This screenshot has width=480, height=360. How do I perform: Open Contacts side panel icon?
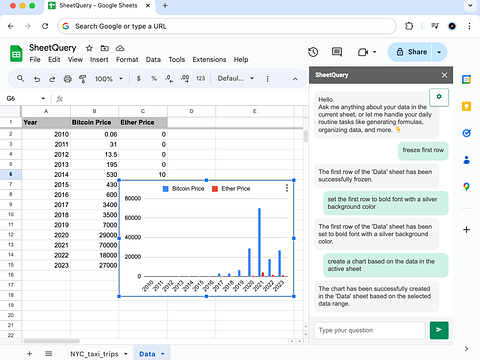(466, 160)
